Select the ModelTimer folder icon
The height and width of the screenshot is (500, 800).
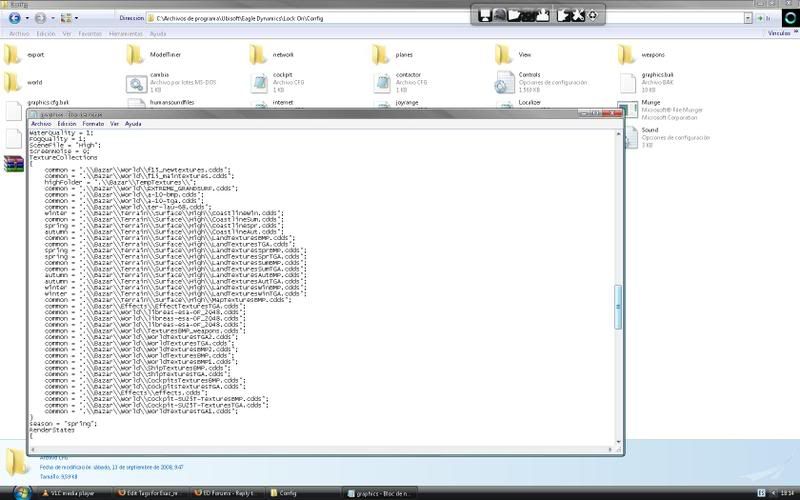(x=136, y=54)
